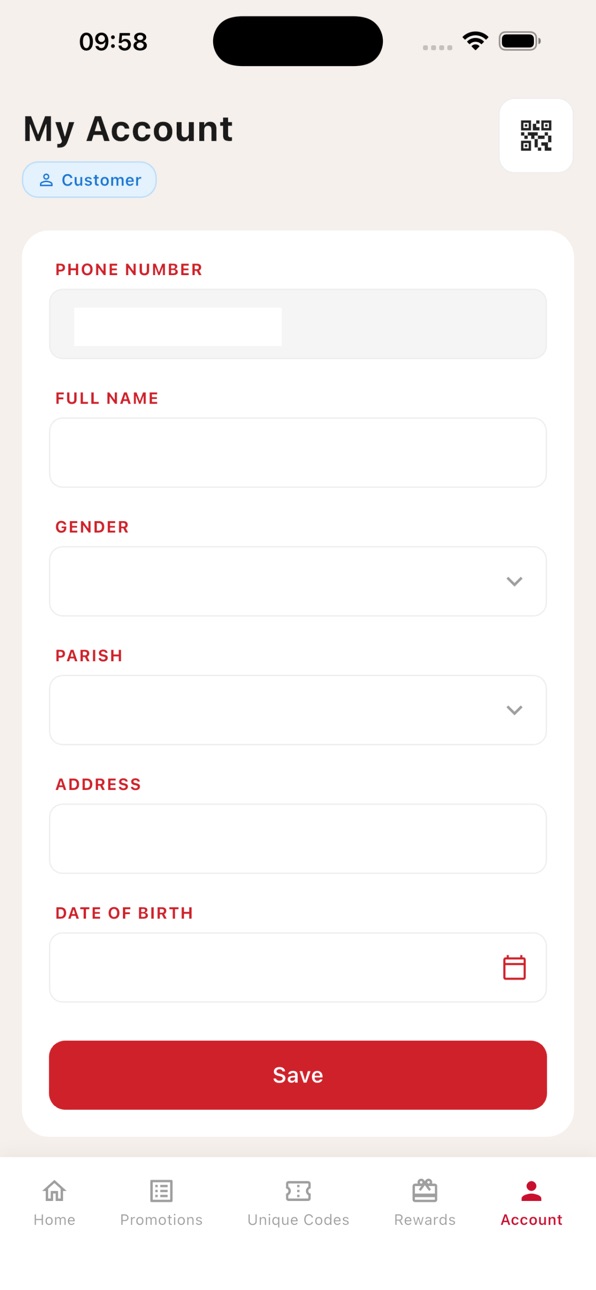Open the Gender selection field
Image resolution: width=596 pixels, height=1290 pixels.
click(x=298, y=581)
